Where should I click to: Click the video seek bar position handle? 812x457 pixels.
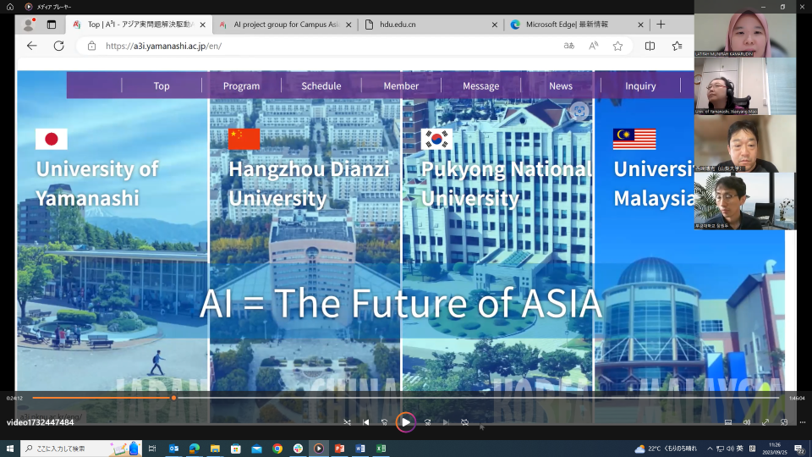coord(174,398)
